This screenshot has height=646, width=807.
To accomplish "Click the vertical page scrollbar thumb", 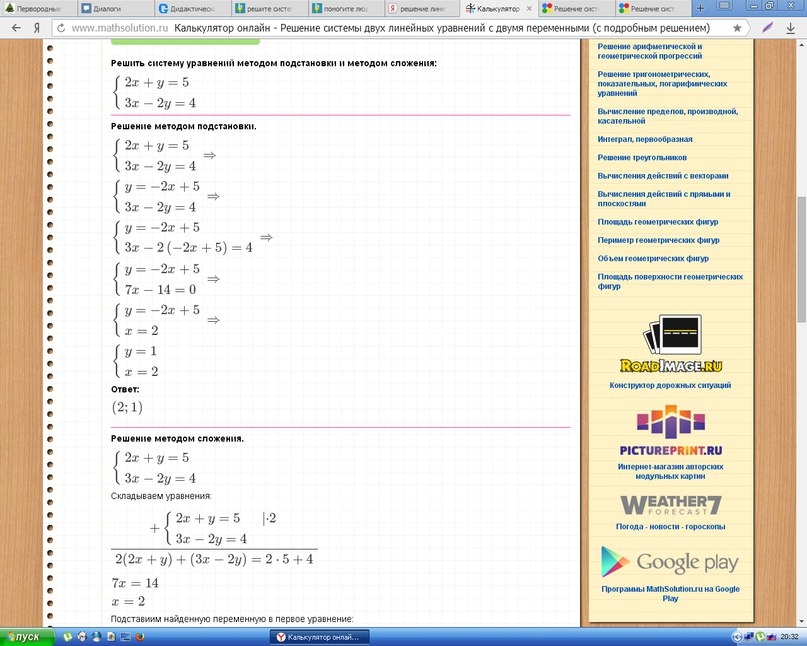I will tap(801, 259).
